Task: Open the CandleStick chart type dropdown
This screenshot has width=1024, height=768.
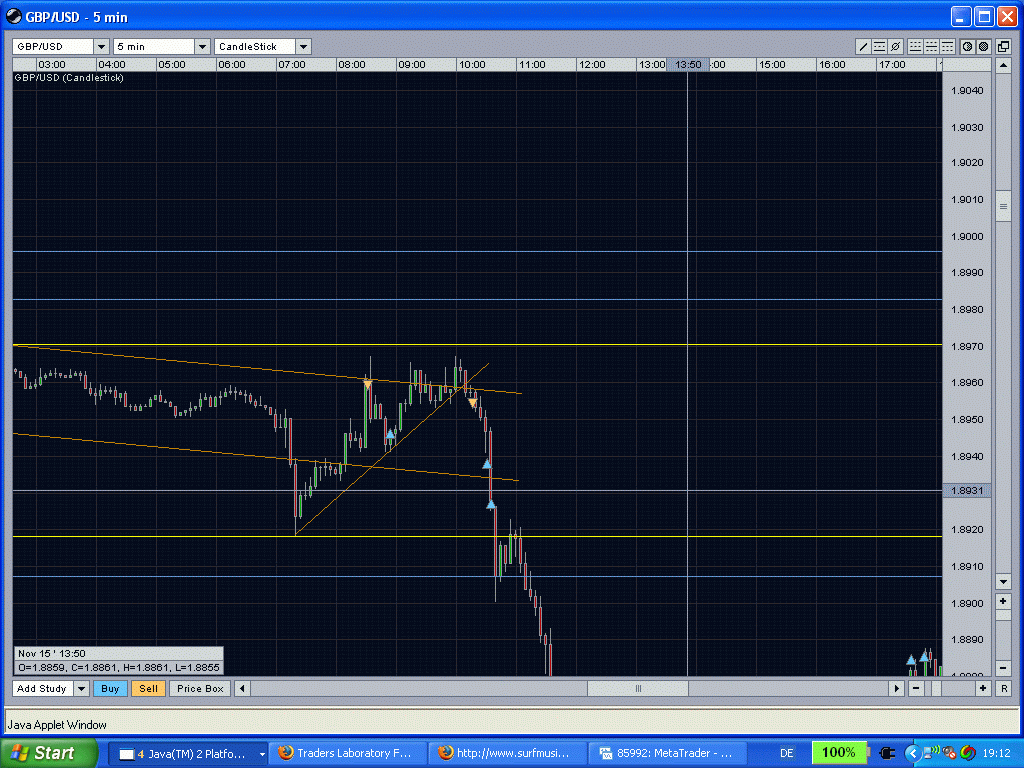Action: [x=303, y=46]
